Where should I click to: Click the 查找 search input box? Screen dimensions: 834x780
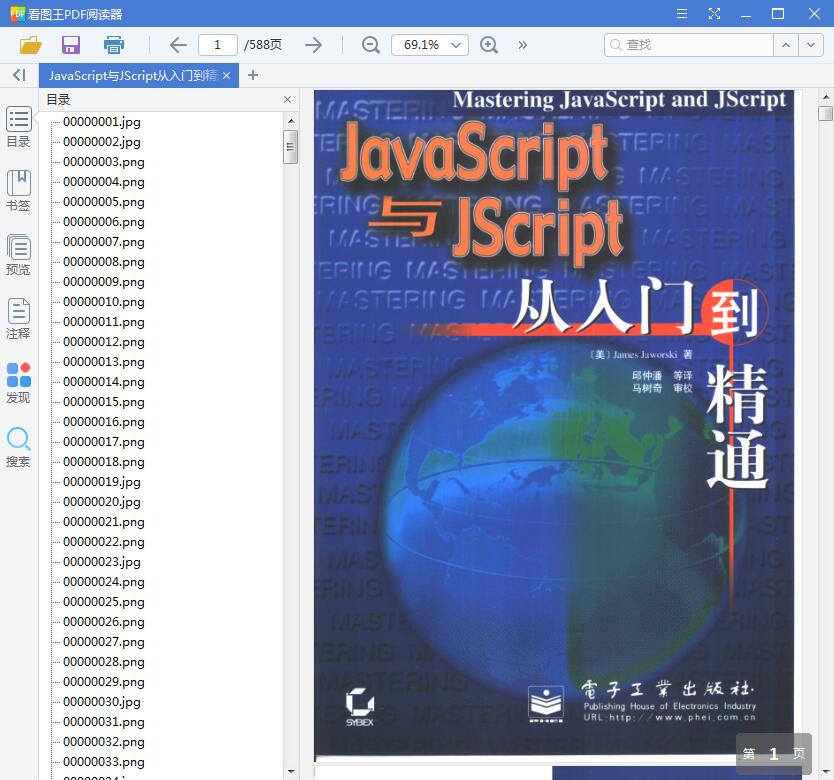[689, 45]
